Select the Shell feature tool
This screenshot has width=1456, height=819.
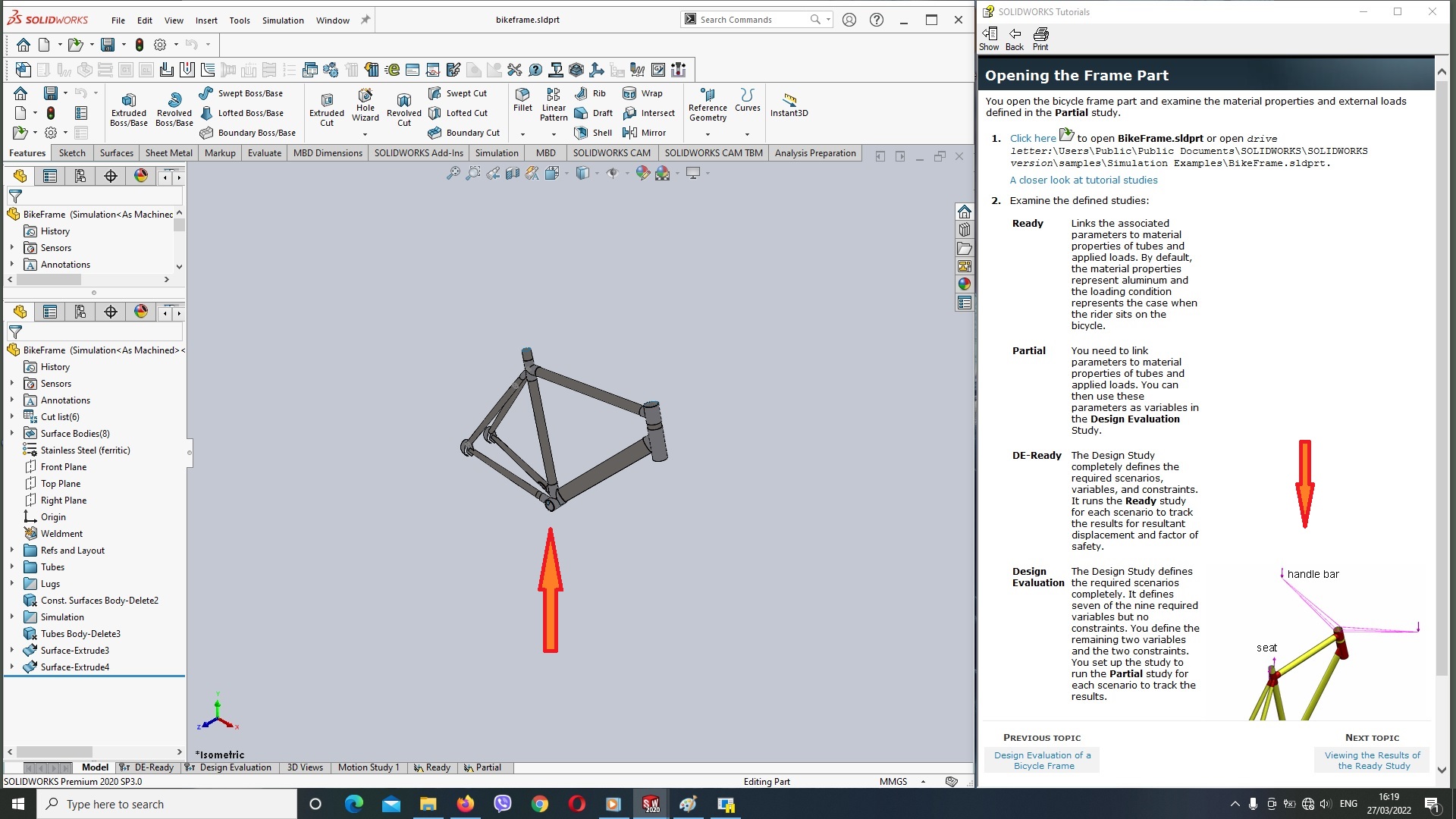pyautogui.click(x=594, y=133)
